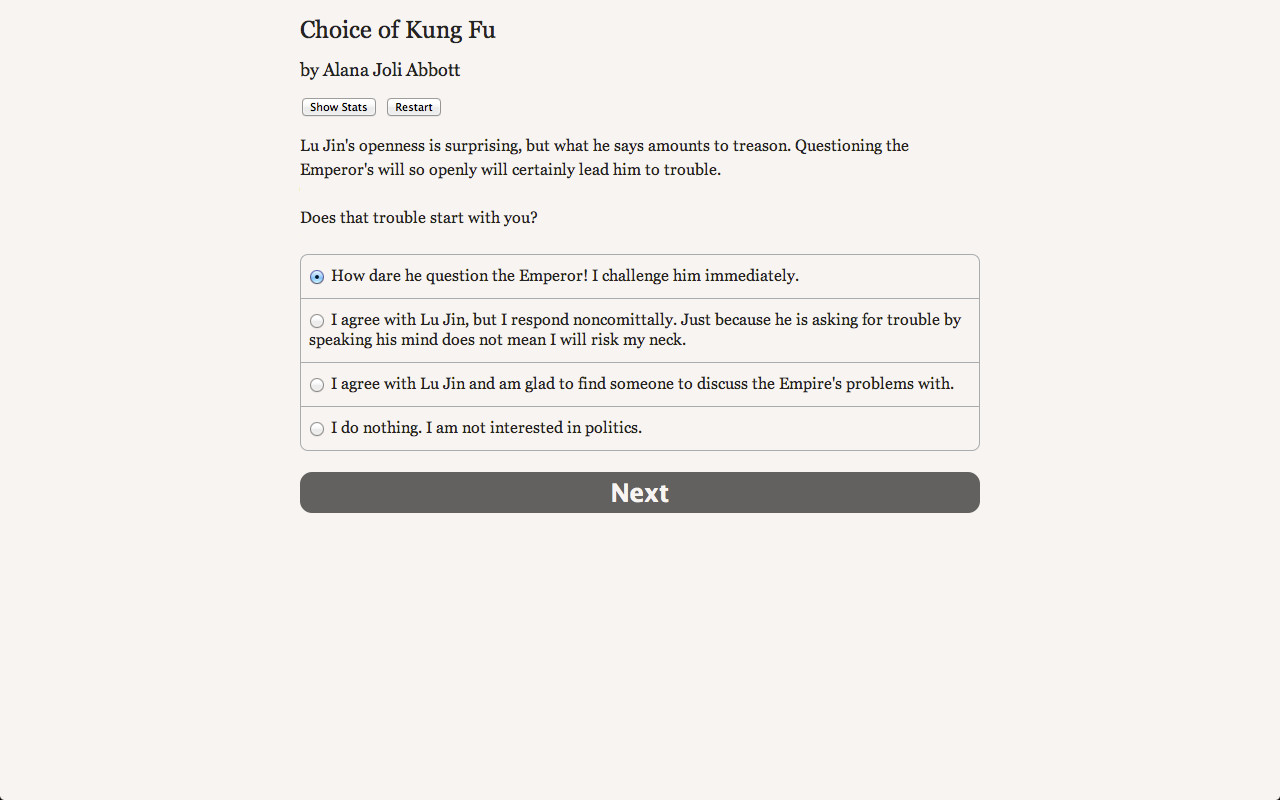Click the Next label on the gray bar

639,492
